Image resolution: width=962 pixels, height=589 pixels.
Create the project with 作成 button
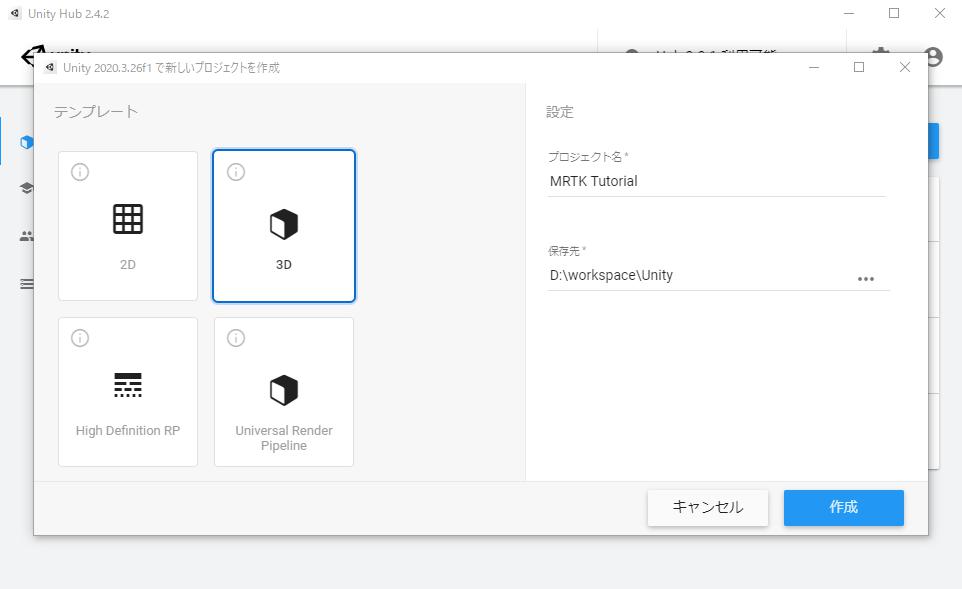click(x=844, y=507)
